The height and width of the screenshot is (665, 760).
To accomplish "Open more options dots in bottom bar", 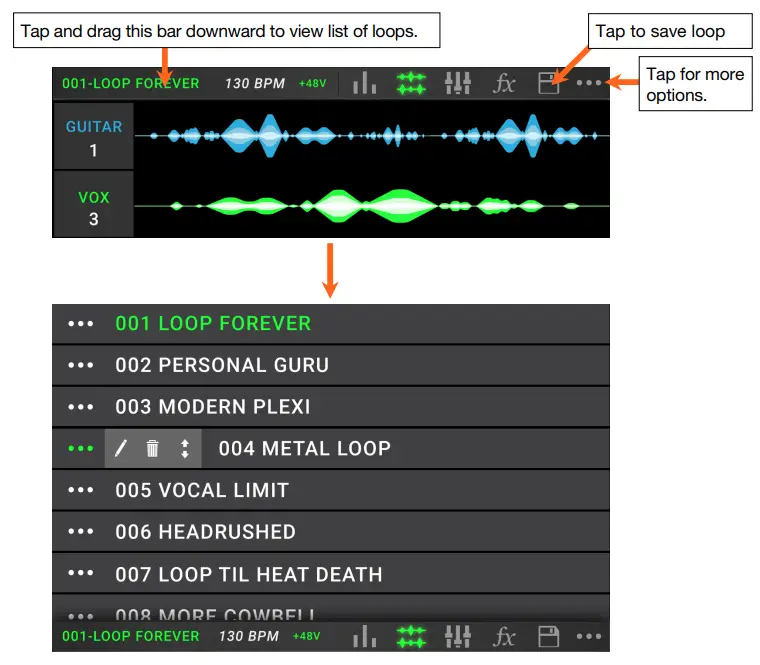I will [x=589, y=636].
